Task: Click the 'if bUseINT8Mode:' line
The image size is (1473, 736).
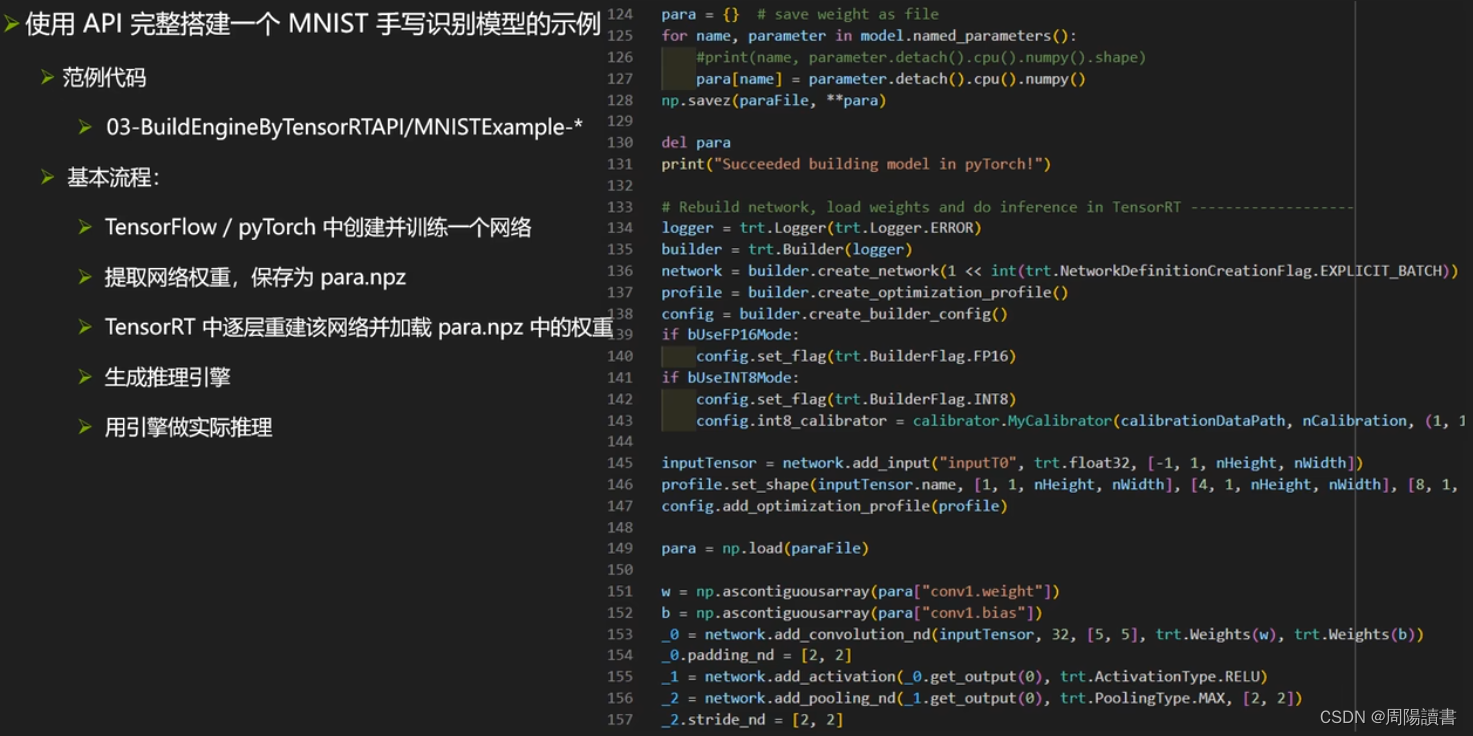Action: tap(730, 377)
